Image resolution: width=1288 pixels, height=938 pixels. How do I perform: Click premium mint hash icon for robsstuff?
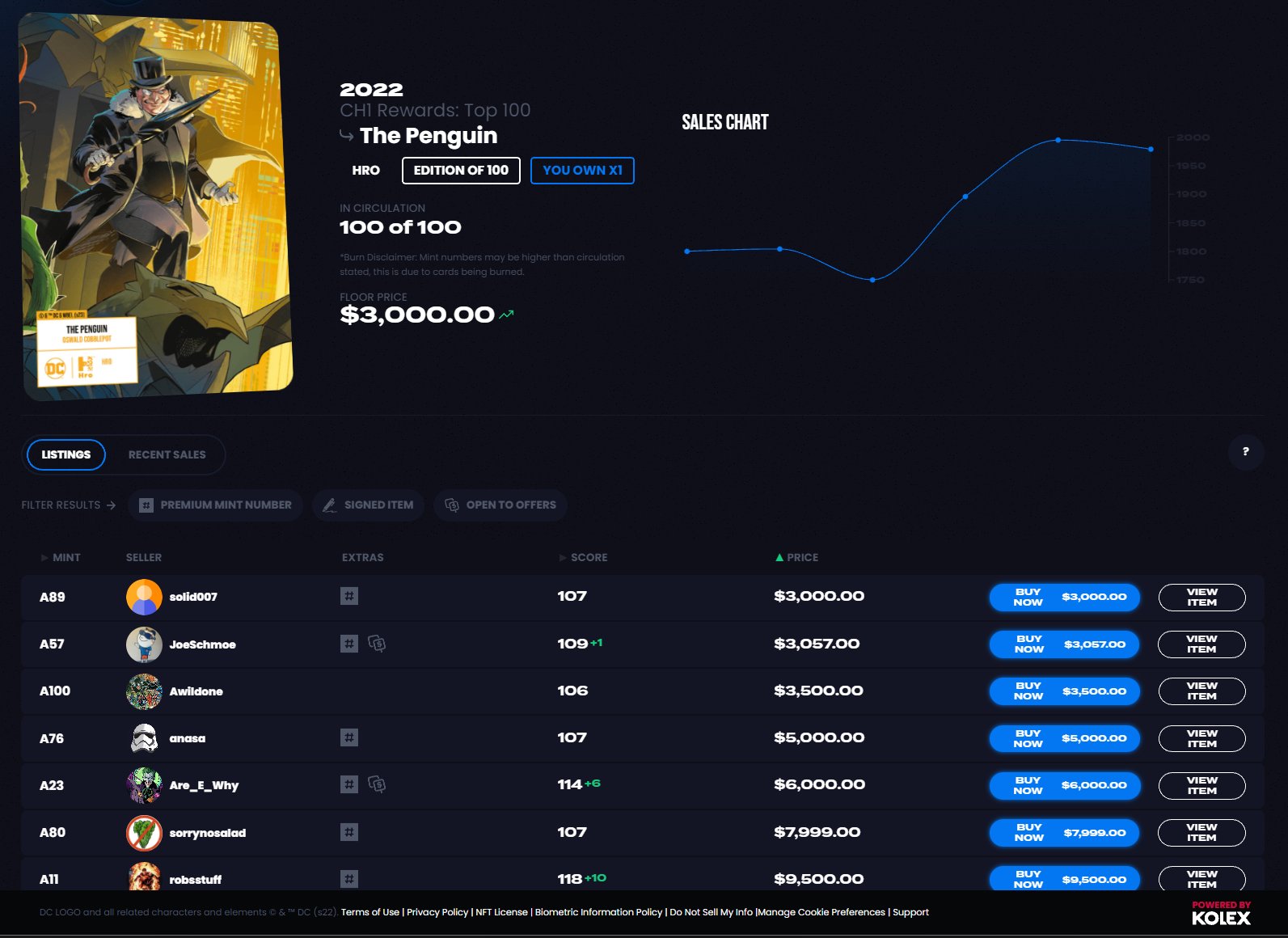click(349, 879)
